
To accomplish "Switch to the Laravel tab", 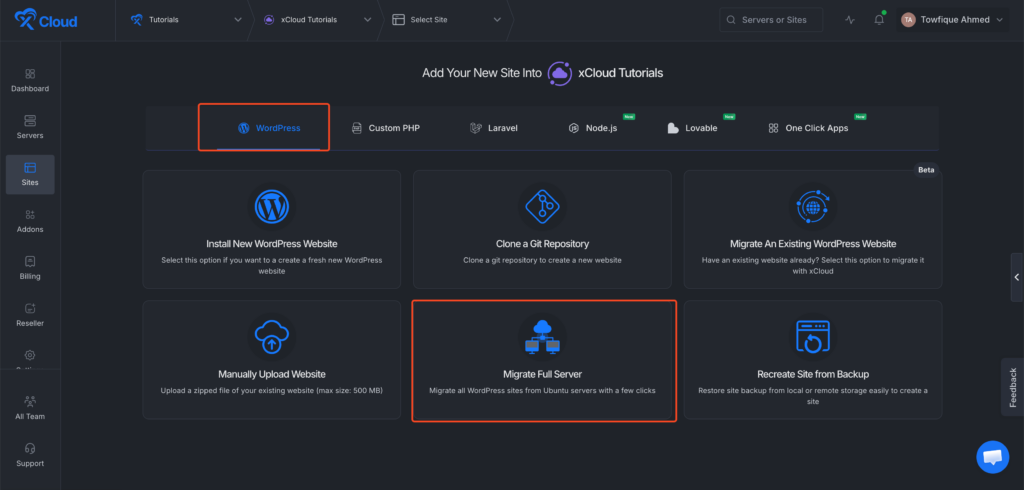I will [494, 128].
